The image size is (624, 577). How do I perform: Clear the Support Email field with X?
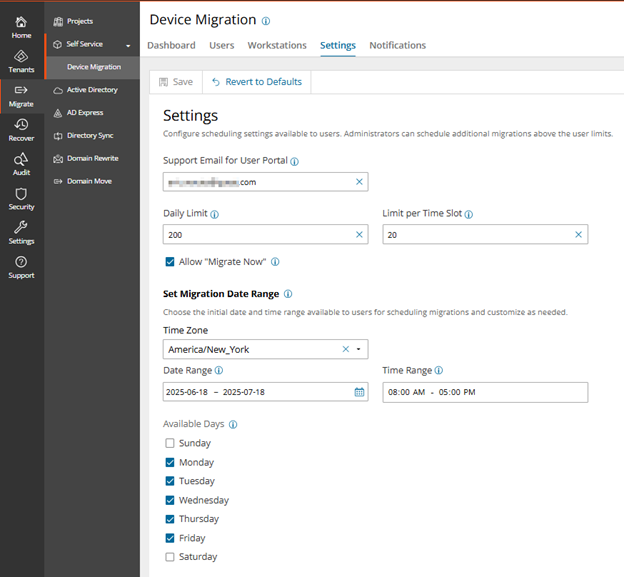(x=359, y=182)
